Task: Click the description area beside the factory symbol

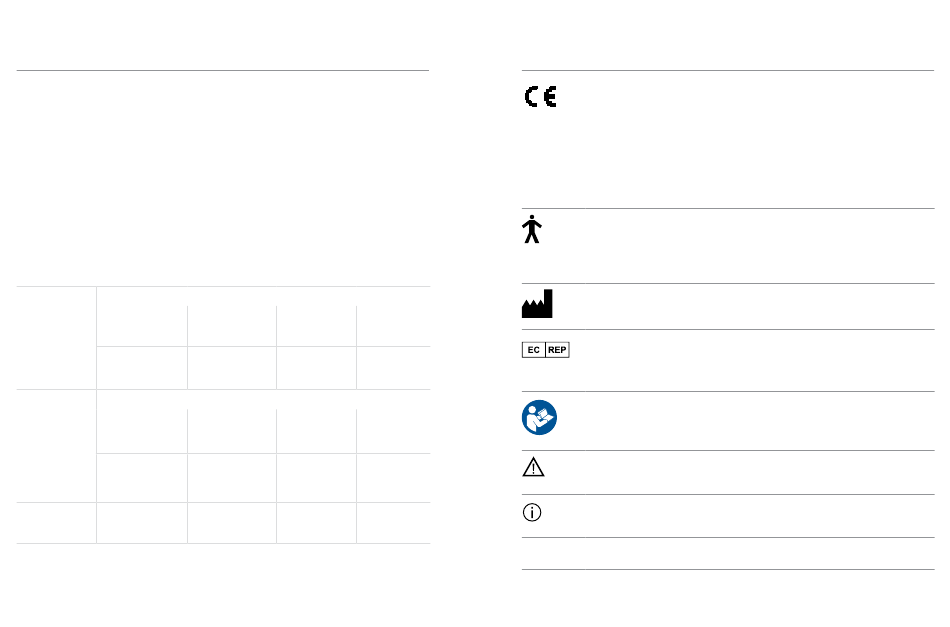Action: point(760,307)
